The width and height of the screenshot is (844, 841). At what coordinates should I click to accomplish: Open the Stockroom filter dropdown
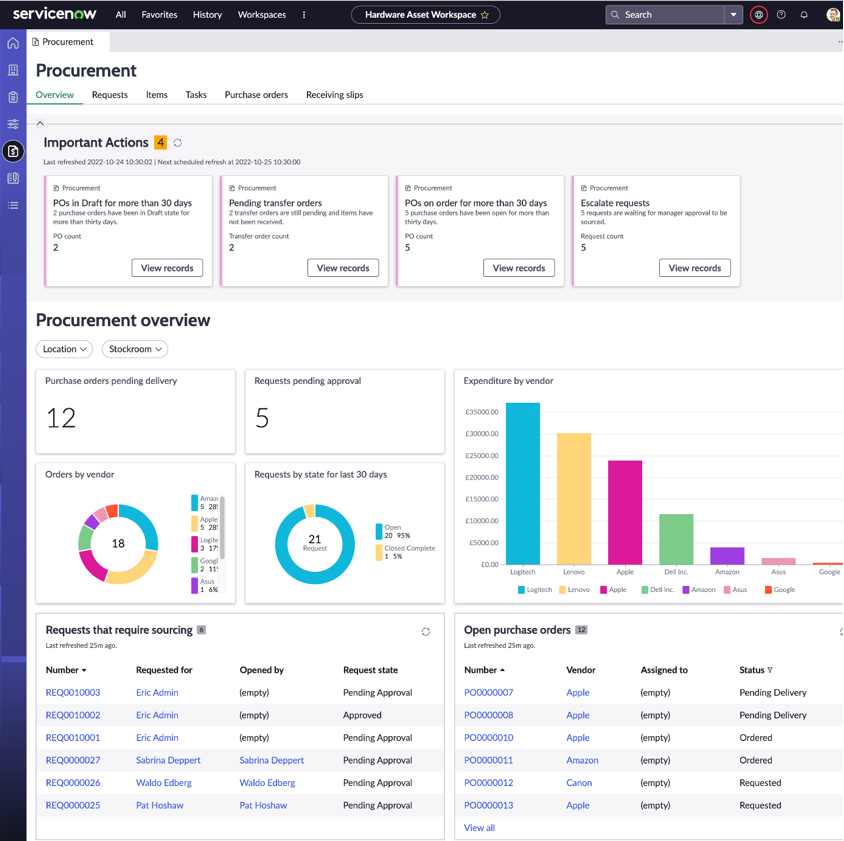(134, 349)
